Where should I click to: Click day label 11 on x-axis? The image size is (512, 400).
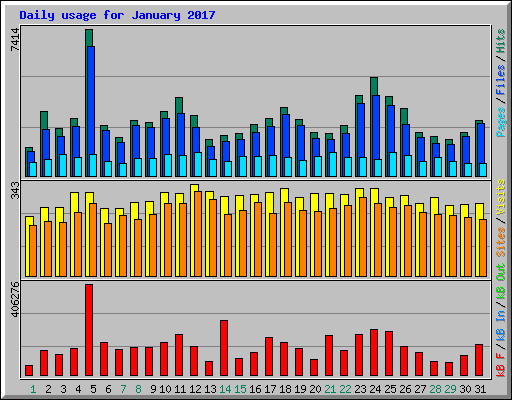(x=180, y=389)
